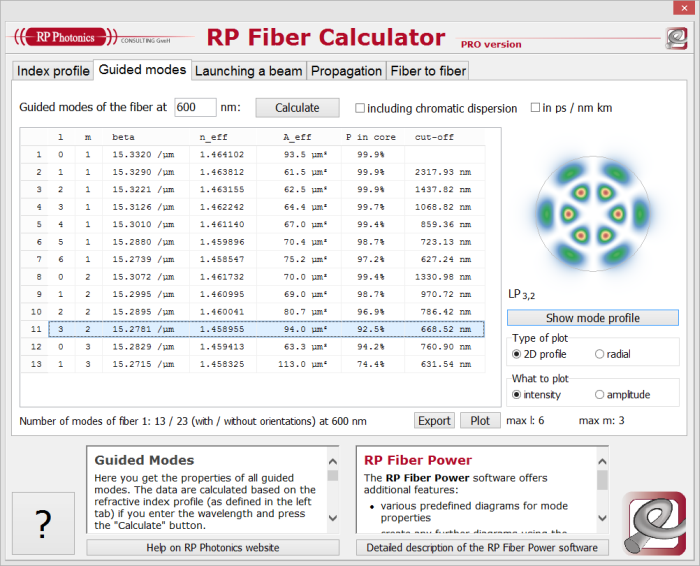Click the Calculate button
The height and width of the screenshot is (566, 700).
click(x=297, y=108)
